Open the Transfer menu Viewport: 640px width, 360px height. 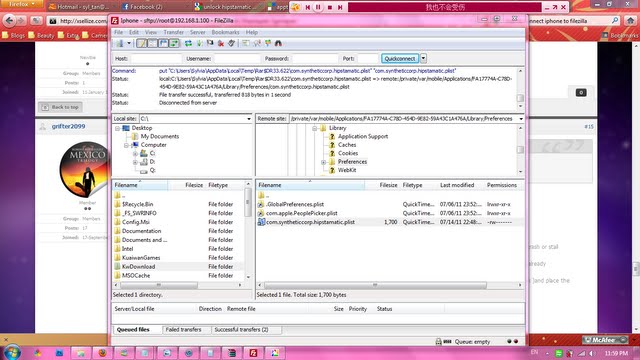click(x=173, y=32)
